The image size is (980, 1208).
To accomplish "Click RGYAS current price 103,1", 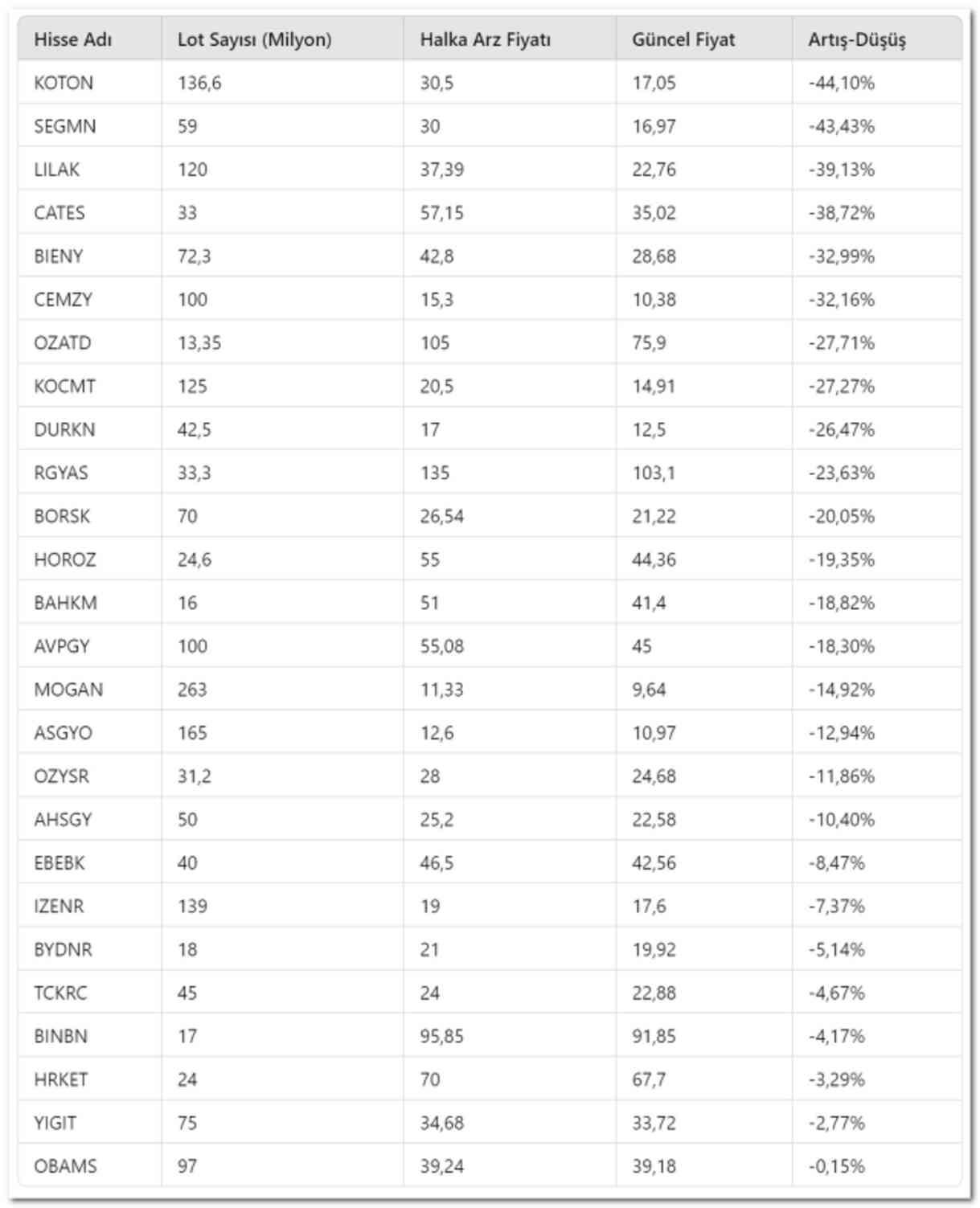I will pyautogui.click(x=654, y=473).
